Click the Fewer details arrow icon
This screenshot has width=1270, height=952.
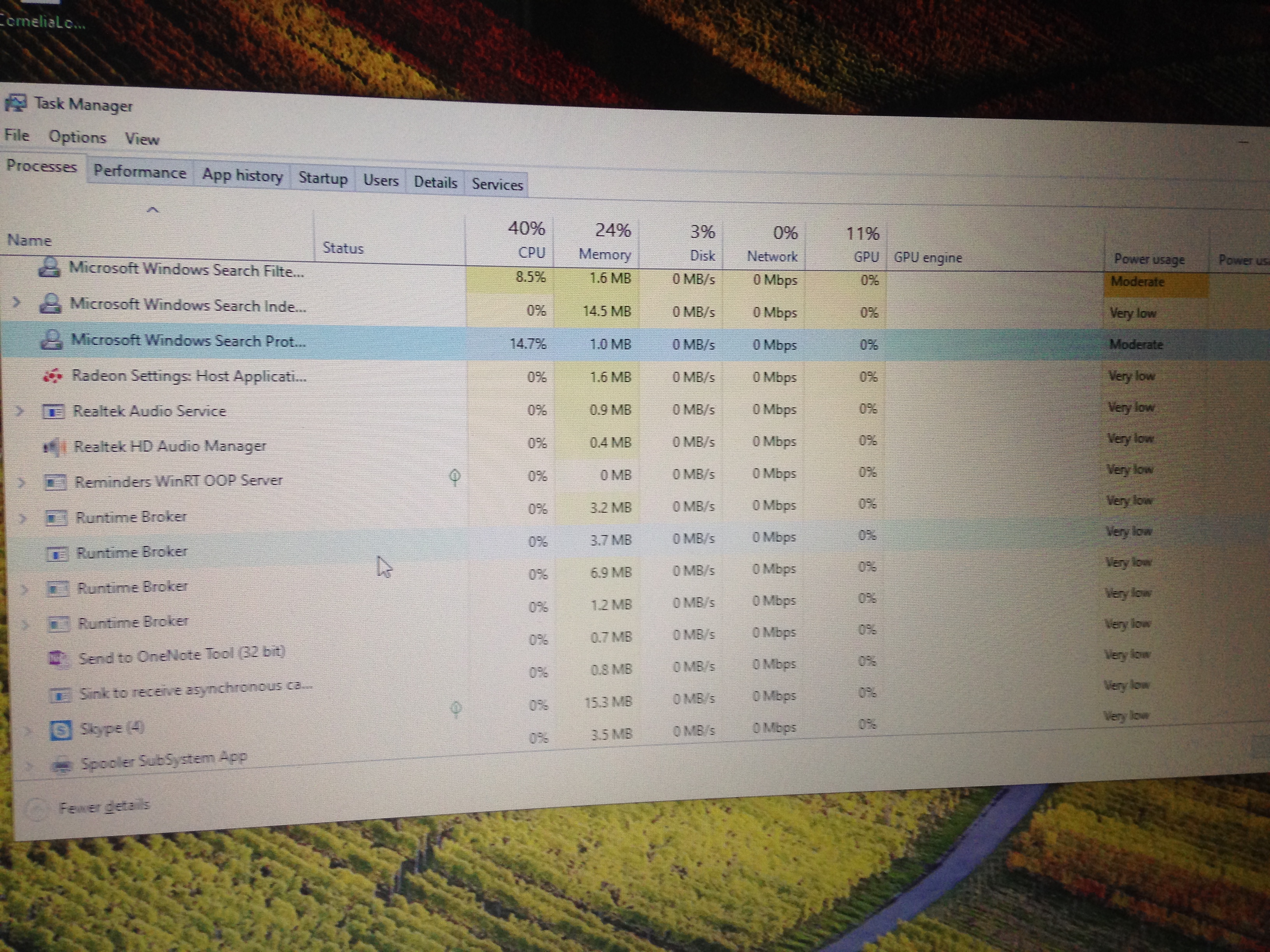tap(36, 810)
